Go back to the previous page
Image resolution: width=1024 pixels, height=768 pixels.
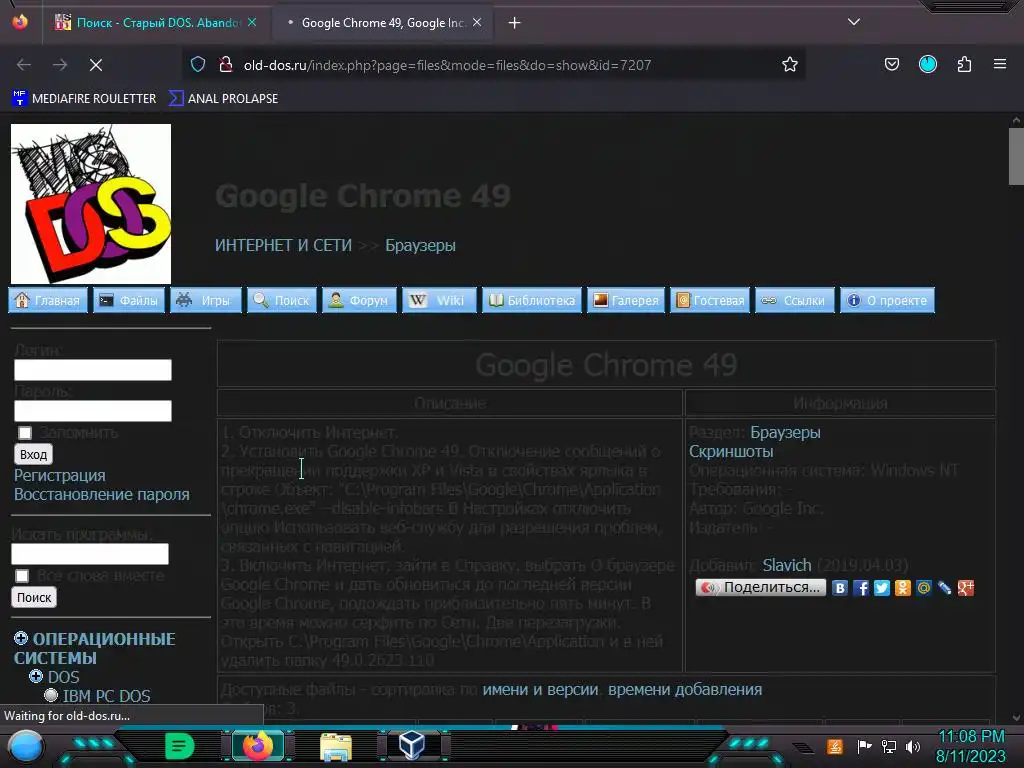point(24,65)
